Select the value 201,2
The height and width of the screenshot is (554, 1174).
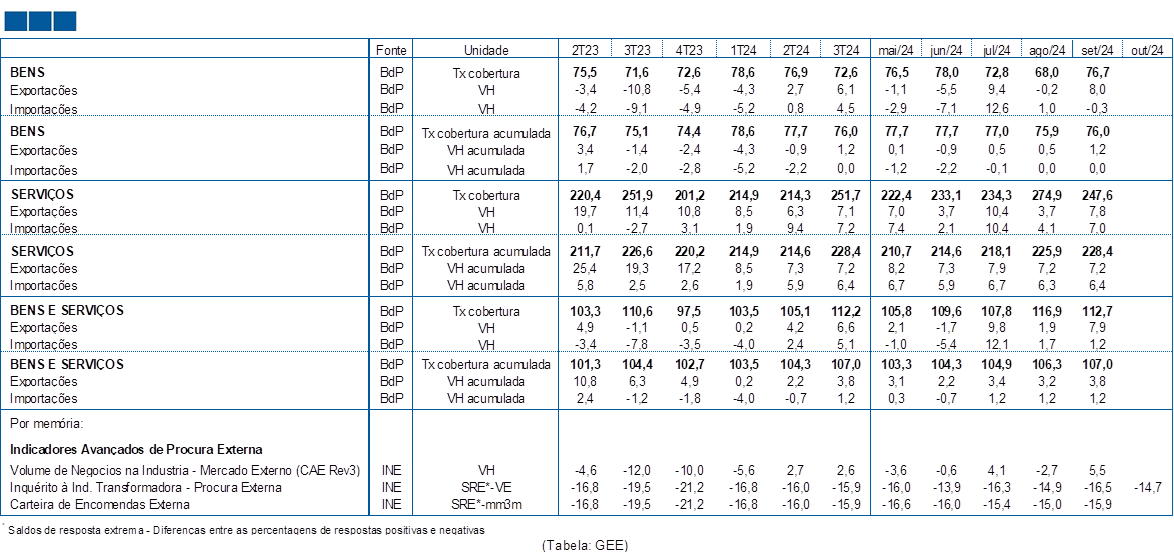(689, 195)
